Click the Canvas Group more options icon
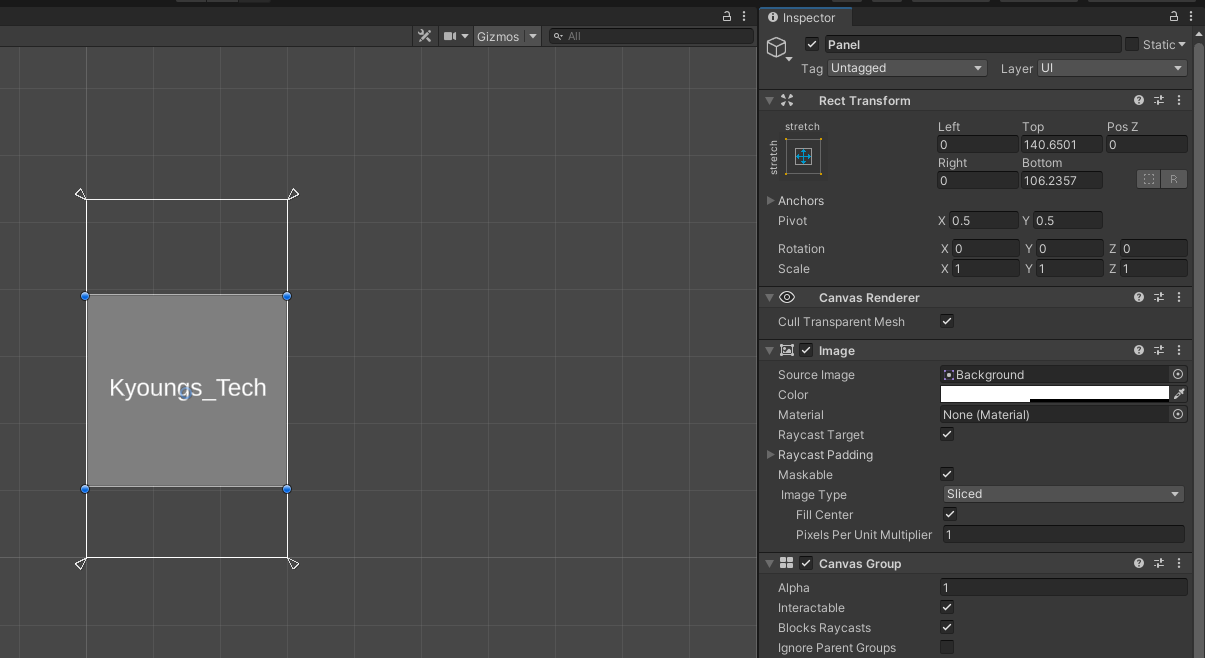 click(x=1178, y=563)
